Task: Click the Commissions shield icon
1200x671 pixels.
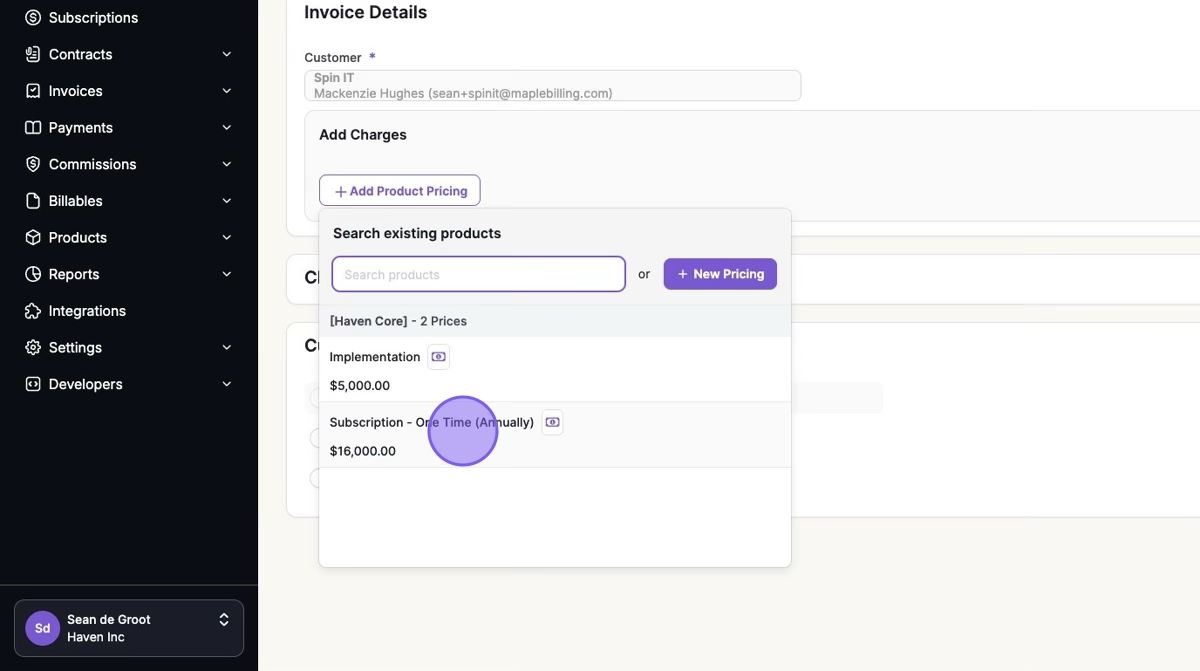Action: [x=33, y=164]
